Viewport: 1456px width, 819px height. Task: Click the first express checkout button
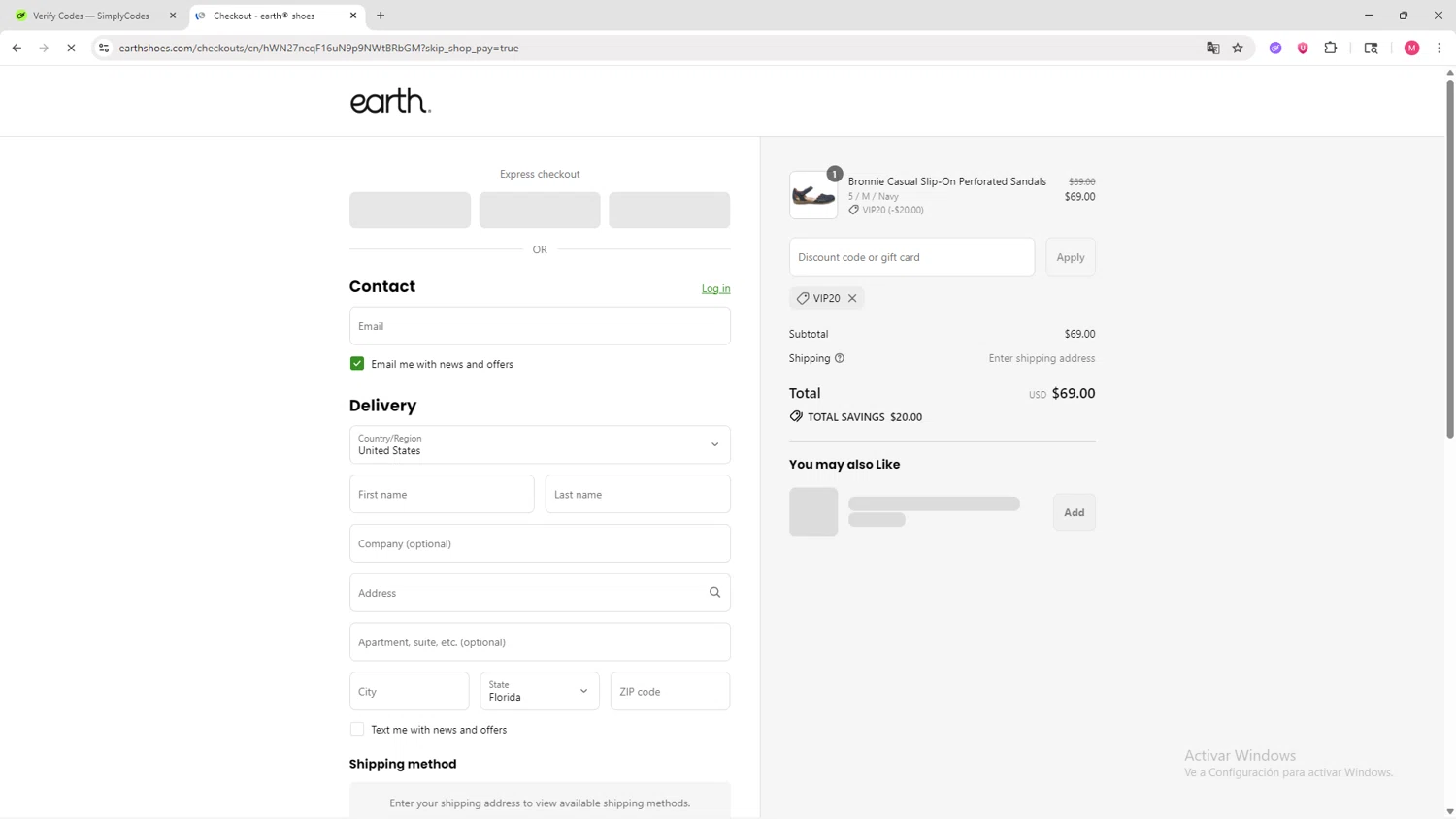coord(410,210)
